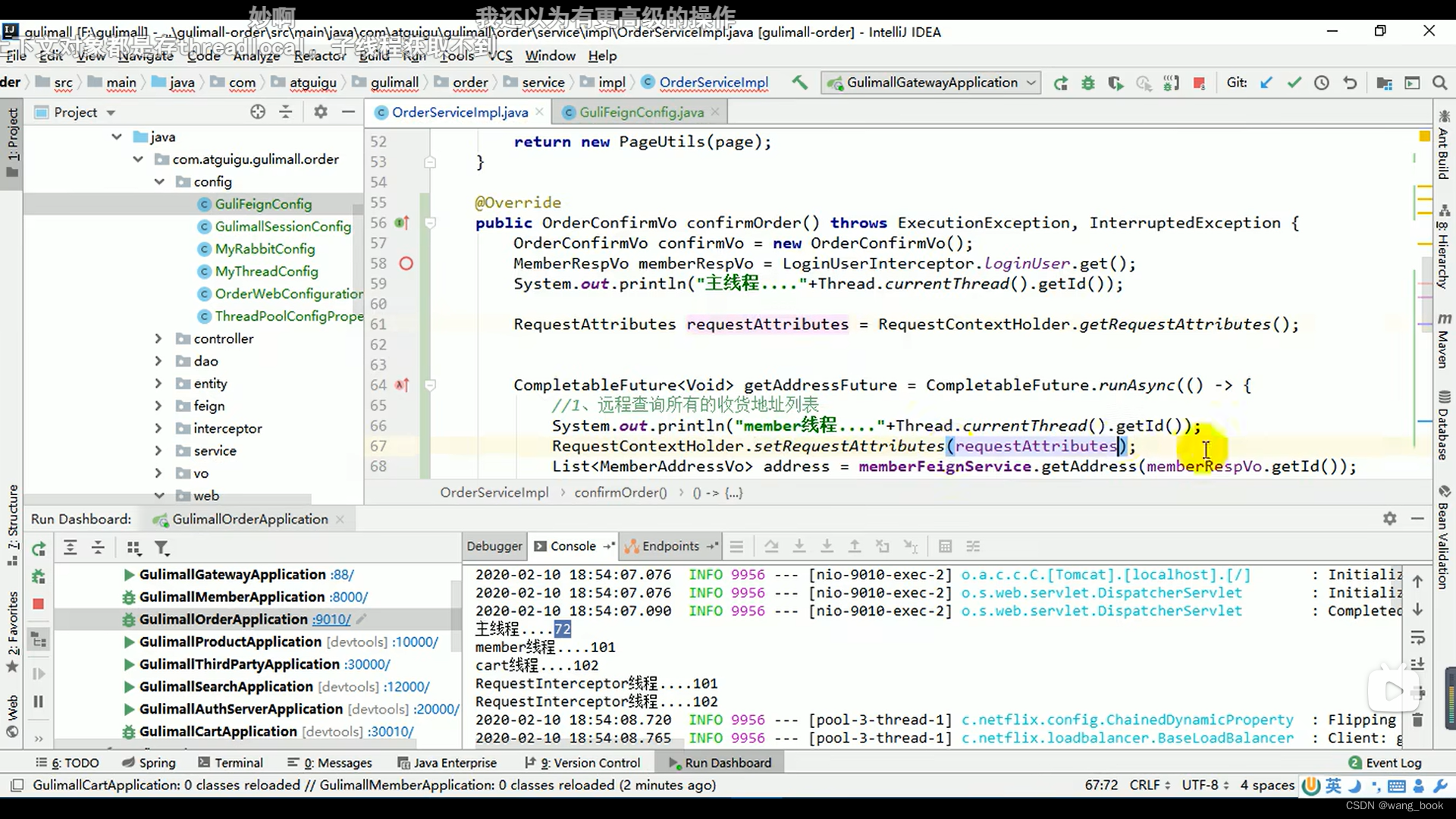
Task: Switch to the Endpoints tab
Action: [x=670, y=546]
